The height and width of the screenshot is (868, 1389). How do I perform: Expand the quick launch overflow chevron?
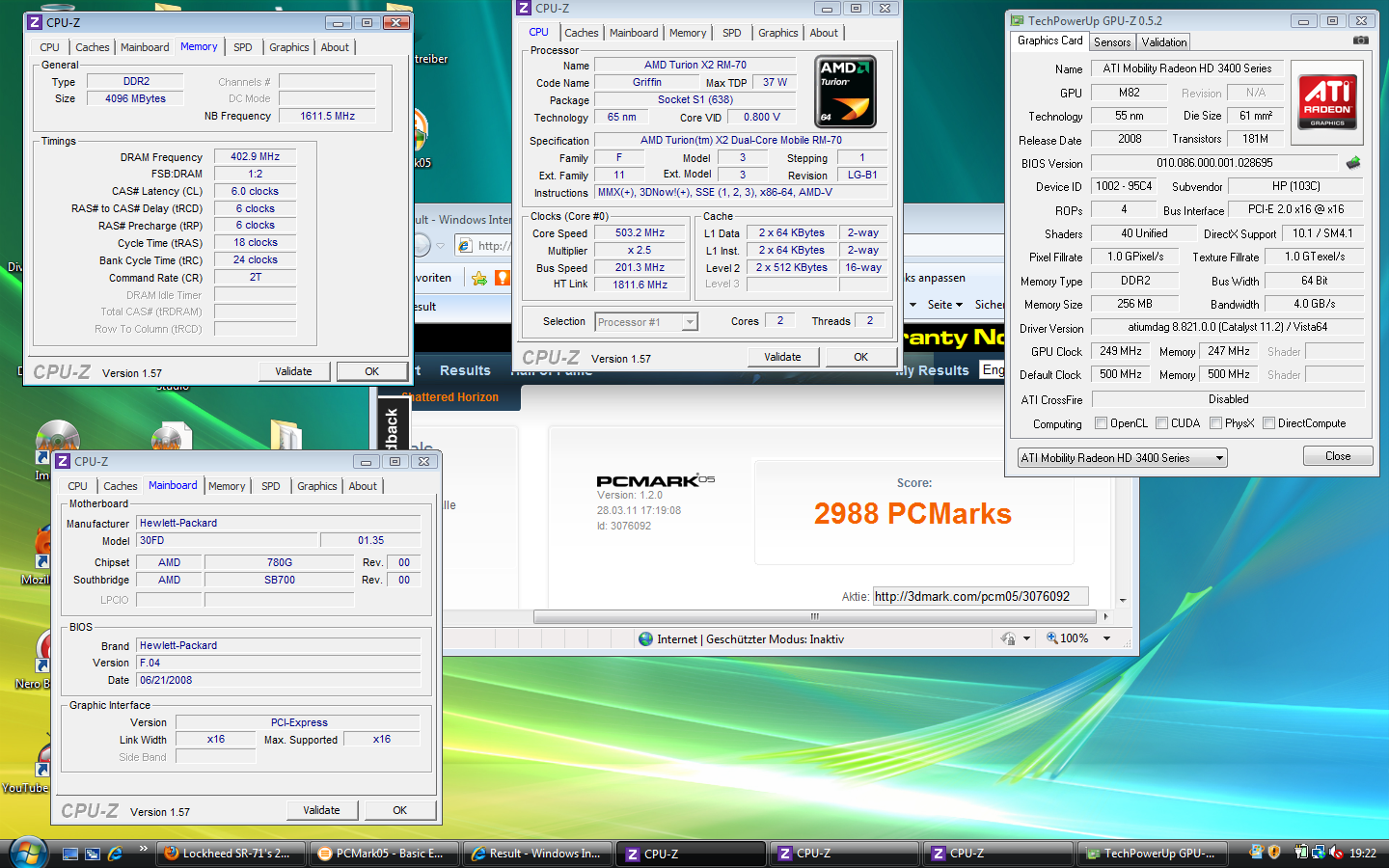click(x=143, y=849)
